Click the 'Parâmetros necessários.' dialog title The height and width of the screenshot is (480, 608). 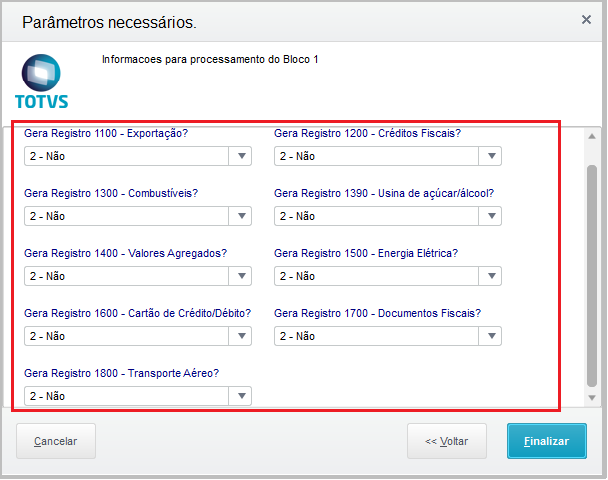(109, 21)
